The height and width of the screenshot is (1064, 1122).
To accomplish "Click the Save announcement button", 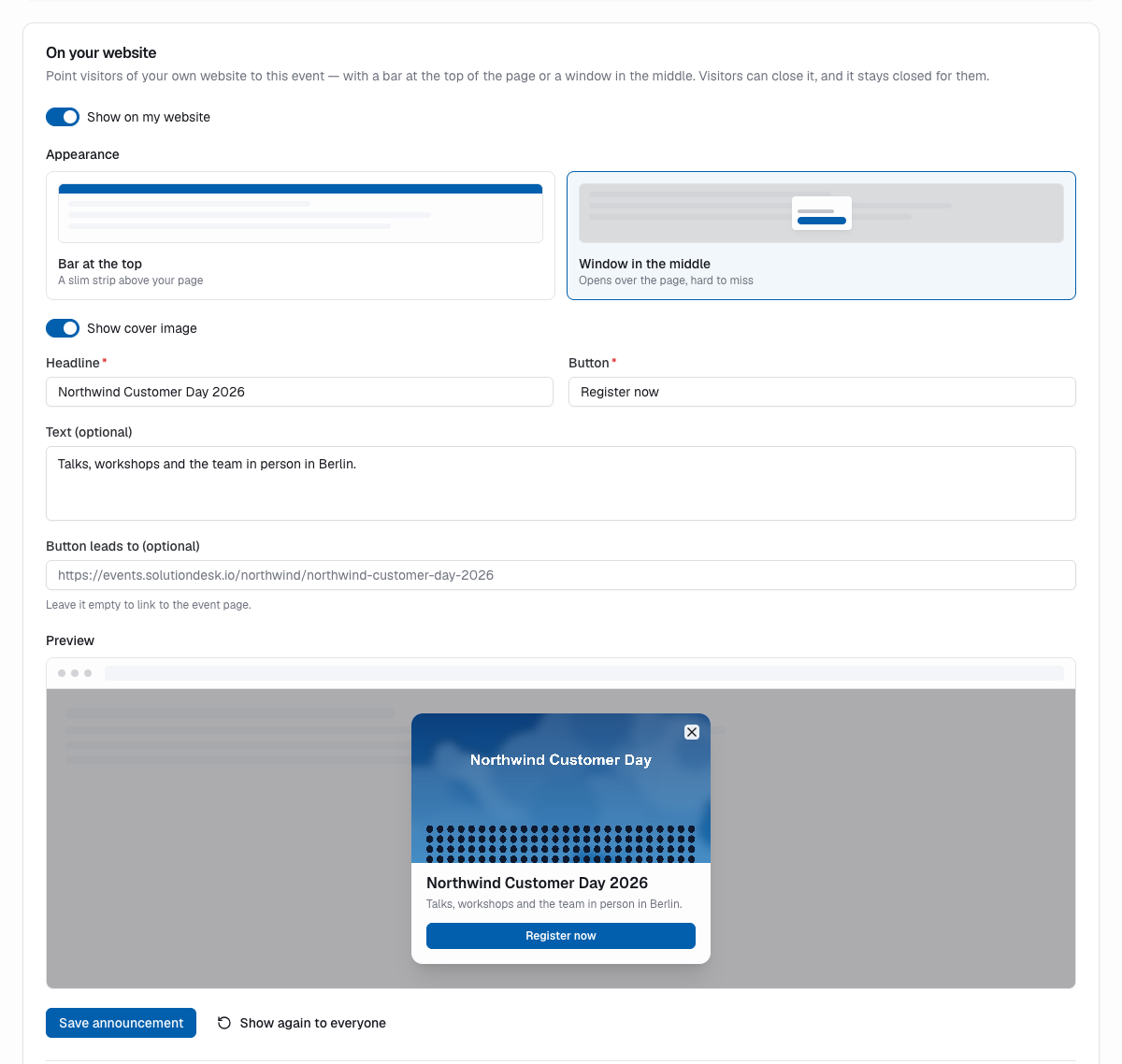I will pyautogui.click(x=121, y=1023).
